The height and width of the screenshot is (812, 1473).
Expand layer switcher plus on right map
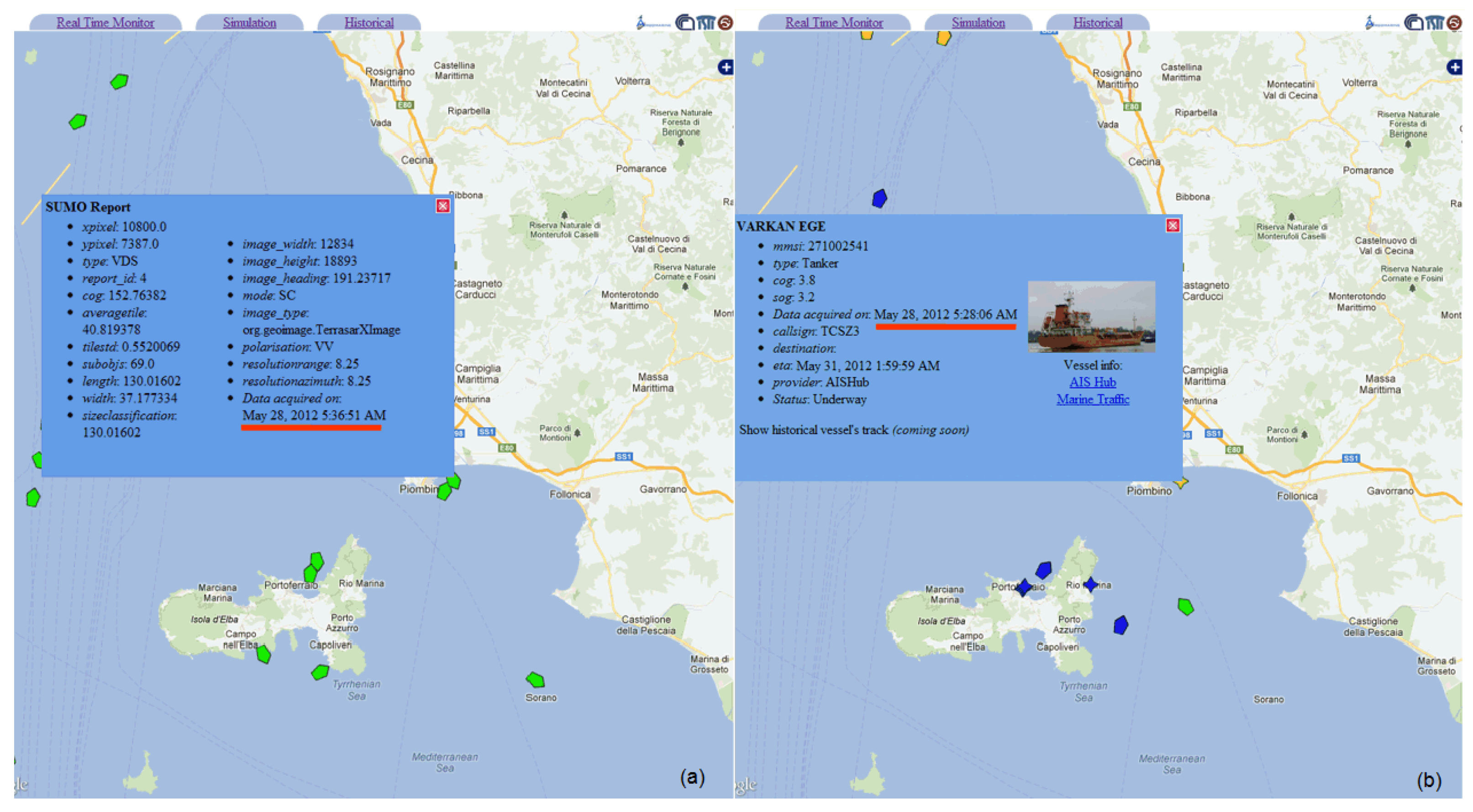[x=1455, y=68]
